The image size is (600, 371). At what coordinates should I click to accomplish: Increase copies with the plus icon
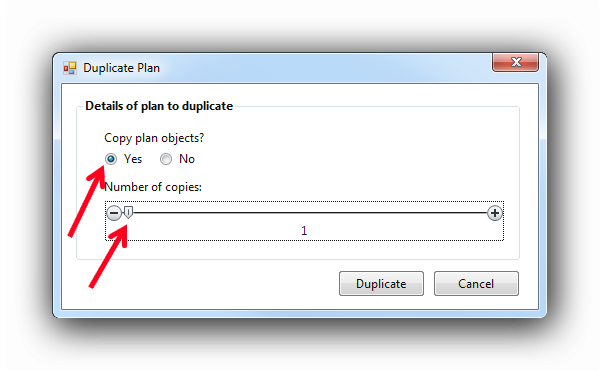[x=494, y=213]
